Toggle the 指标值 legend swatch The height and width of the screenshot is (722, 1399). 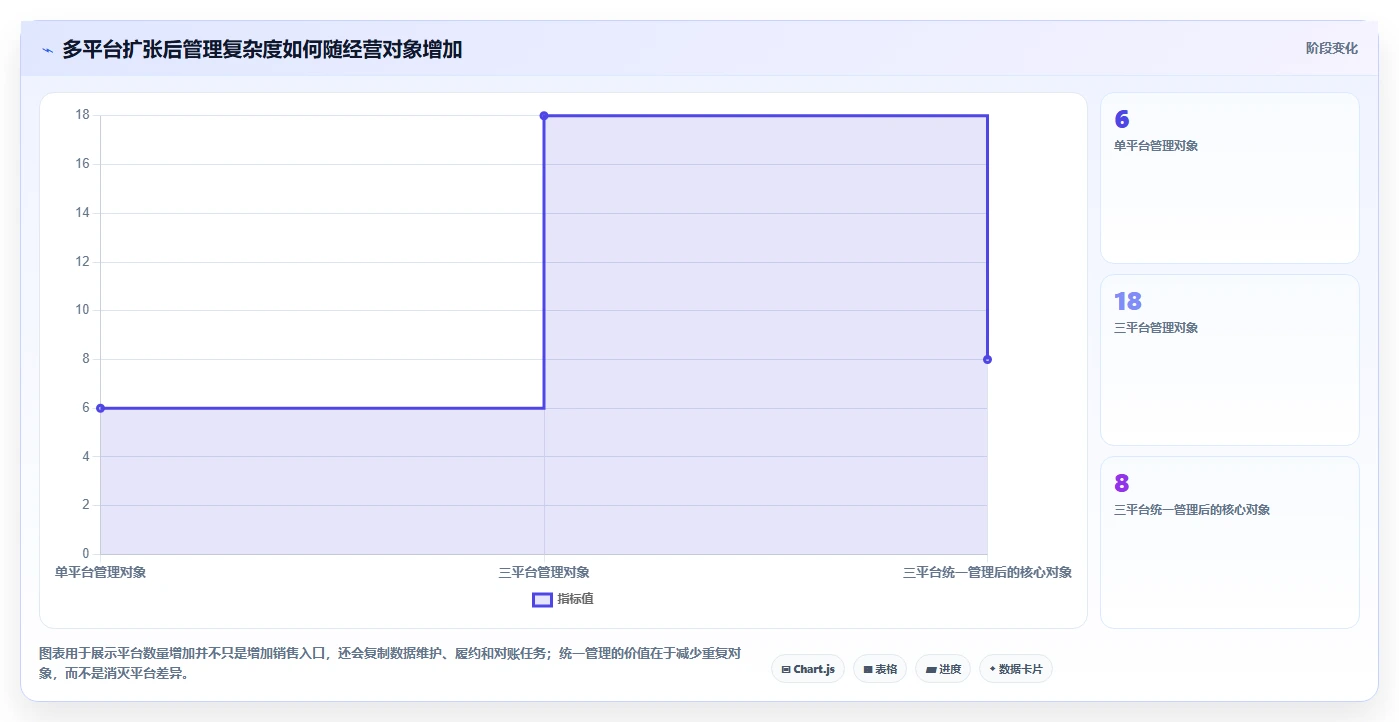[542, 599]
